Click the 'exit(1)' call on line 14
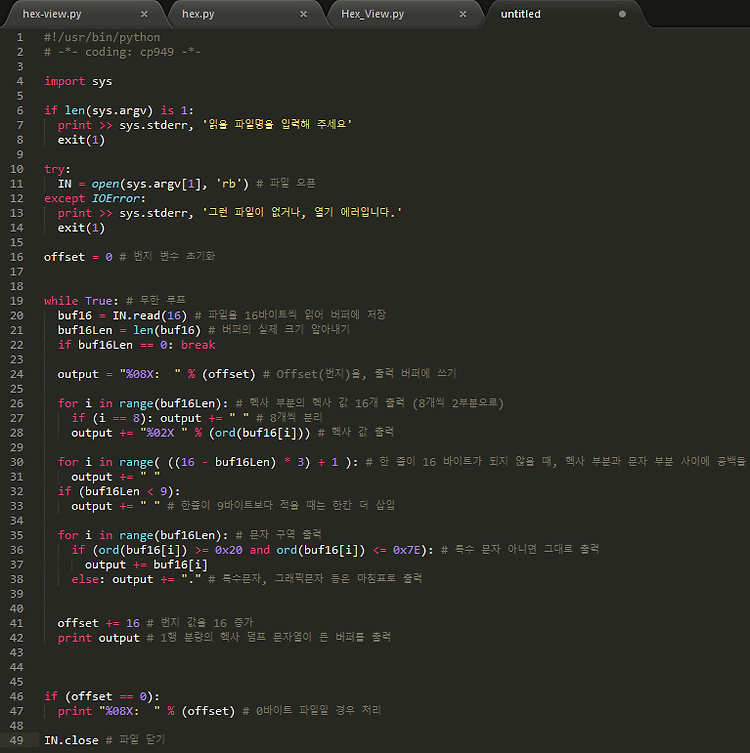This screenshot has width=750, height=753. tap(81, 228)
